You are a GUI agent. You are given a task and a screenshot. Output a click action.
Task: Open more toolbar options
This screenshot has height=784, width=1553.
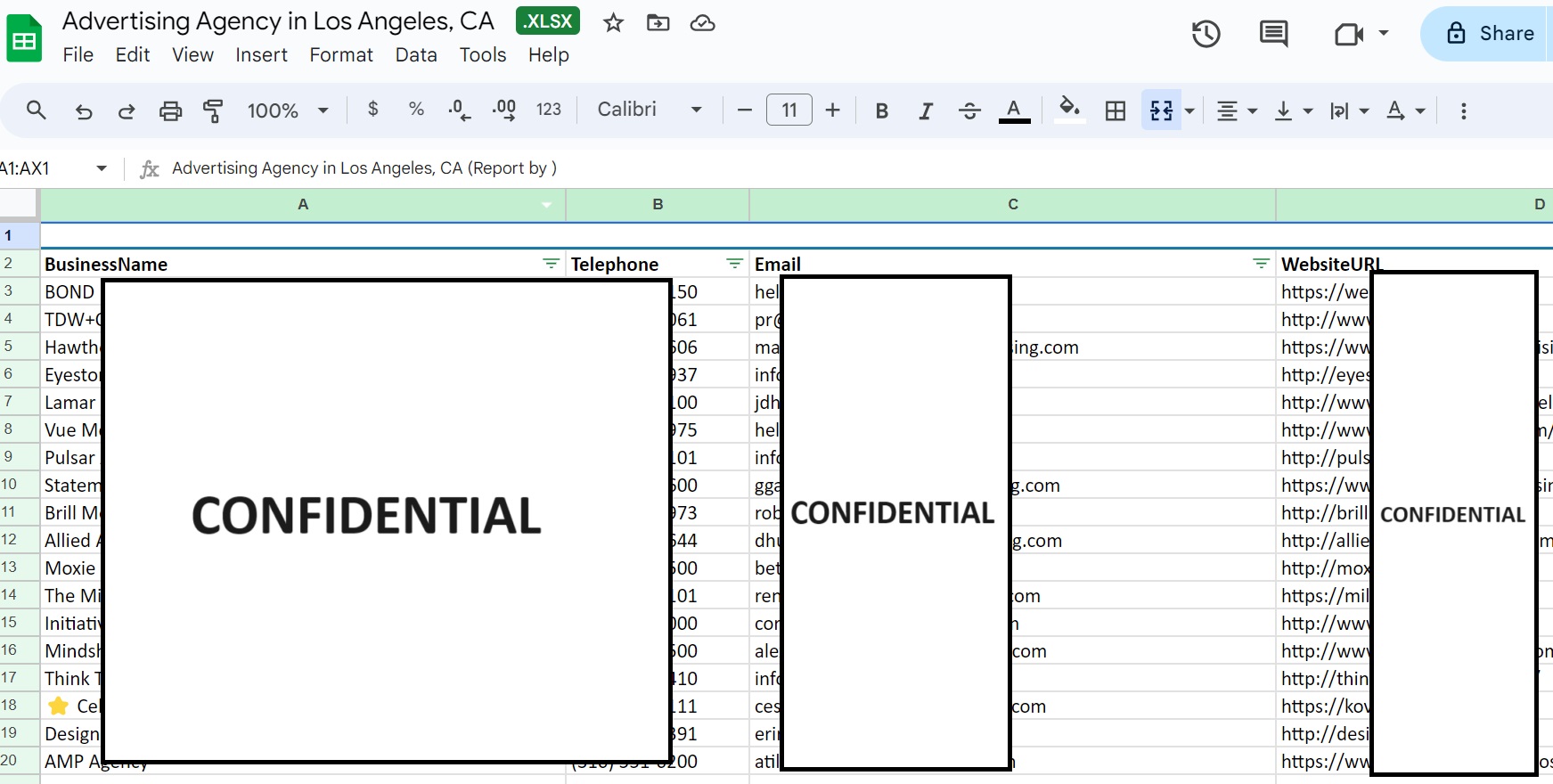1463,110
